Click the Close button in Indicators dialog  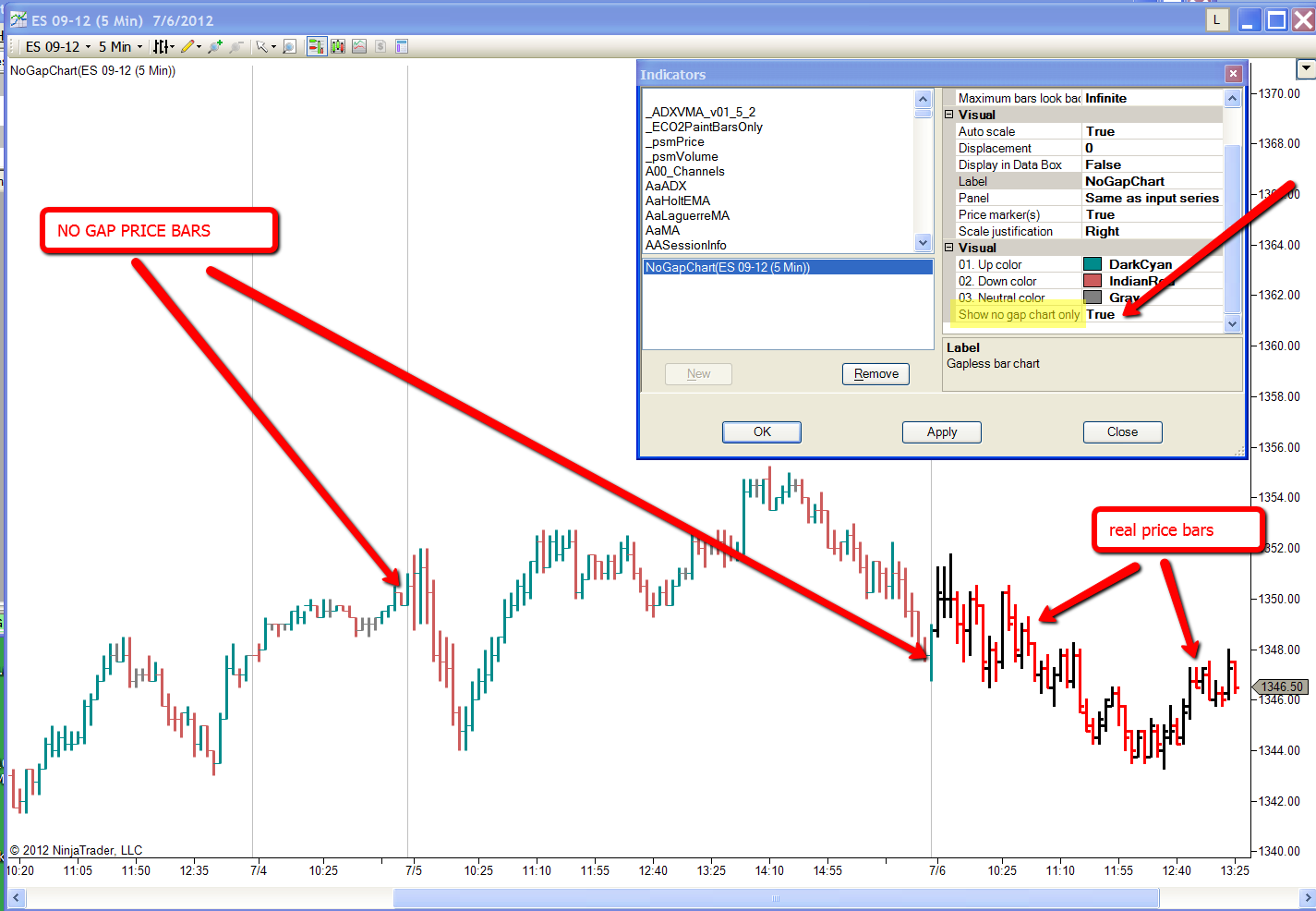tap(1122, 431)
